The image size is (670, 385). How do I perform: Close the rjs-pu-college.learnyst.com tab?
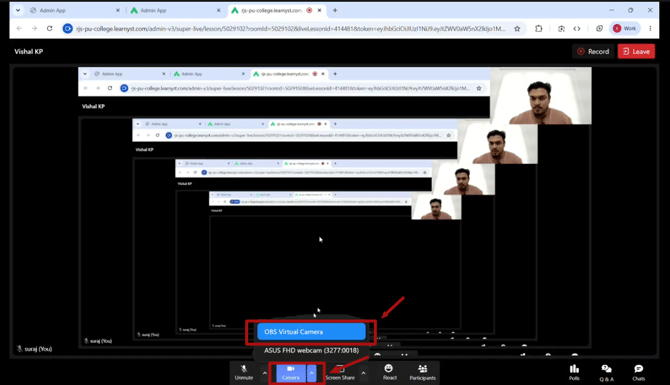tap(319, 10)
